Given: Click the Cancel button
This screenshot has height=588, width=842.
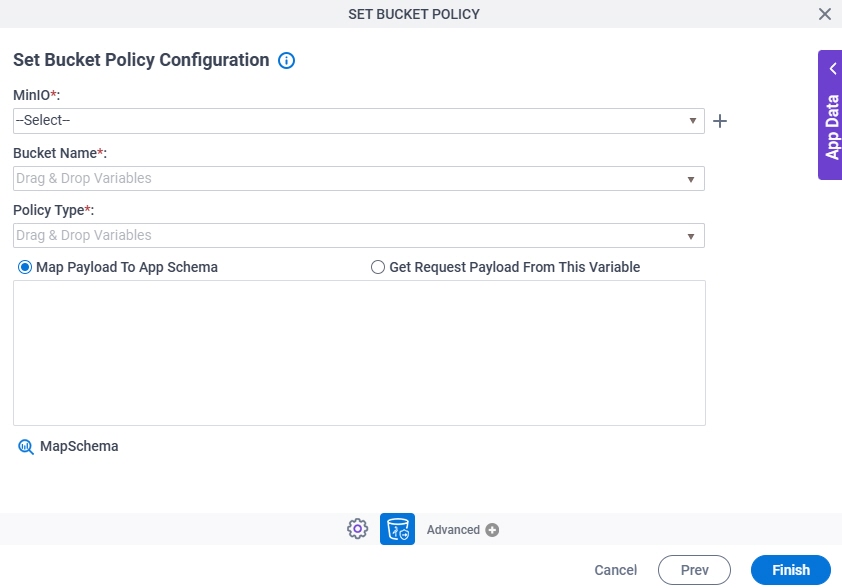Looking at the screenshot, I should pyautogui.click(x=615, y=570).
